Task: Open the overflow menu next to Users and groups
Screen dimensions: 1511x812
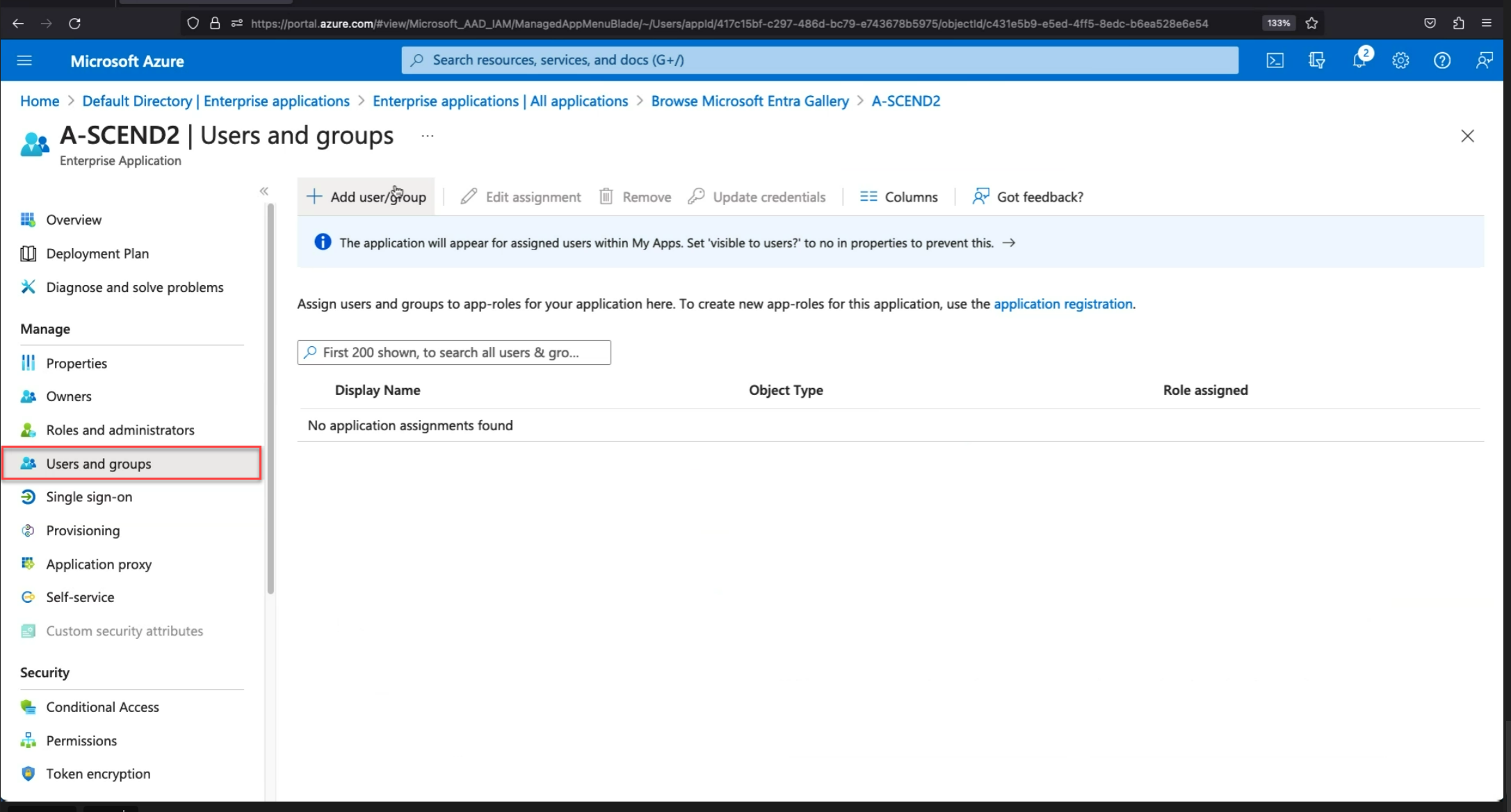Action: (x=427, y=136)
